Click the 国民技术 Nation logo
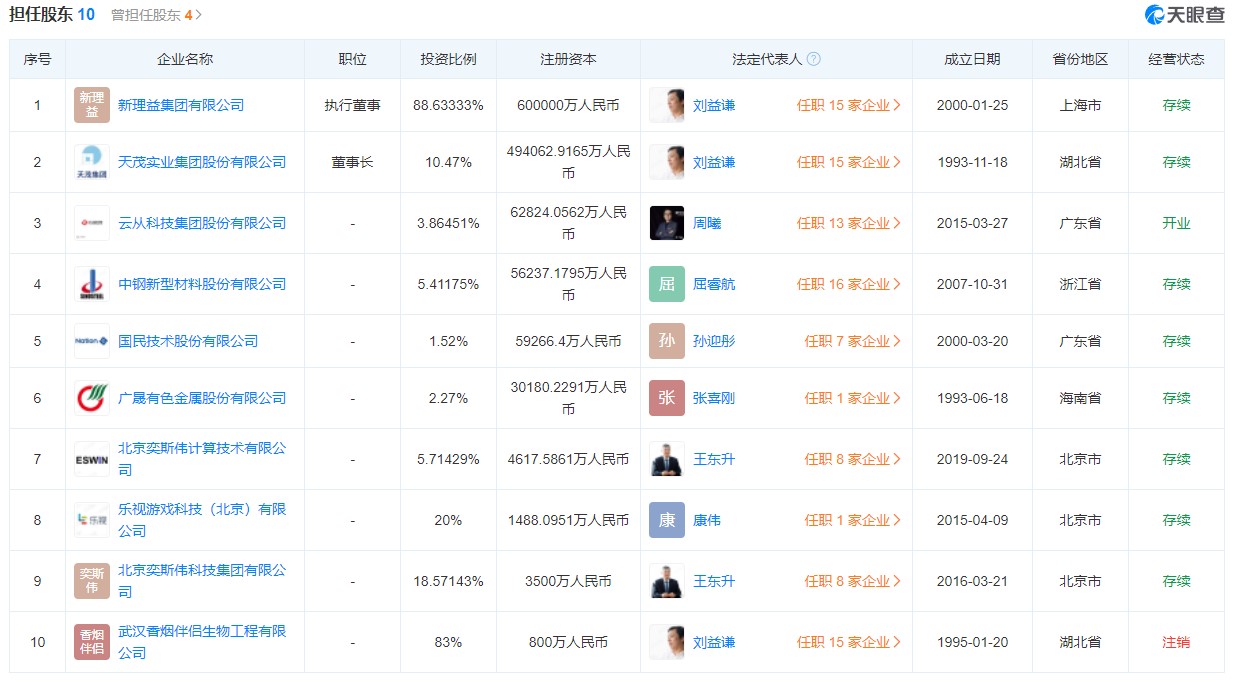The width and height of the screenshot is (1239, 693). point(92,341)
